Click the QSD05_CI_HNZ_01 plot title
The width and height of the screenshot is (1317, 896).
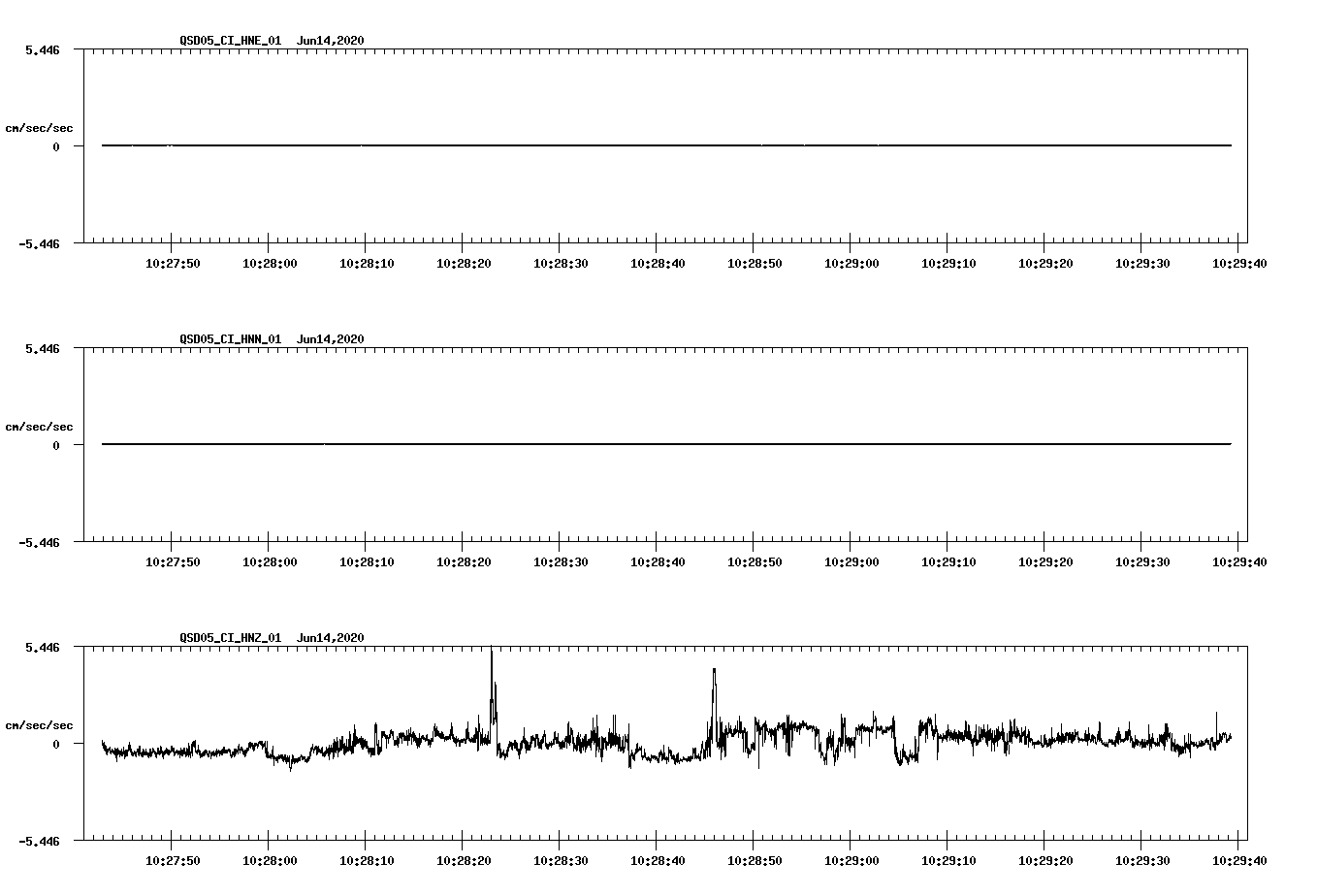click(231, 637)
